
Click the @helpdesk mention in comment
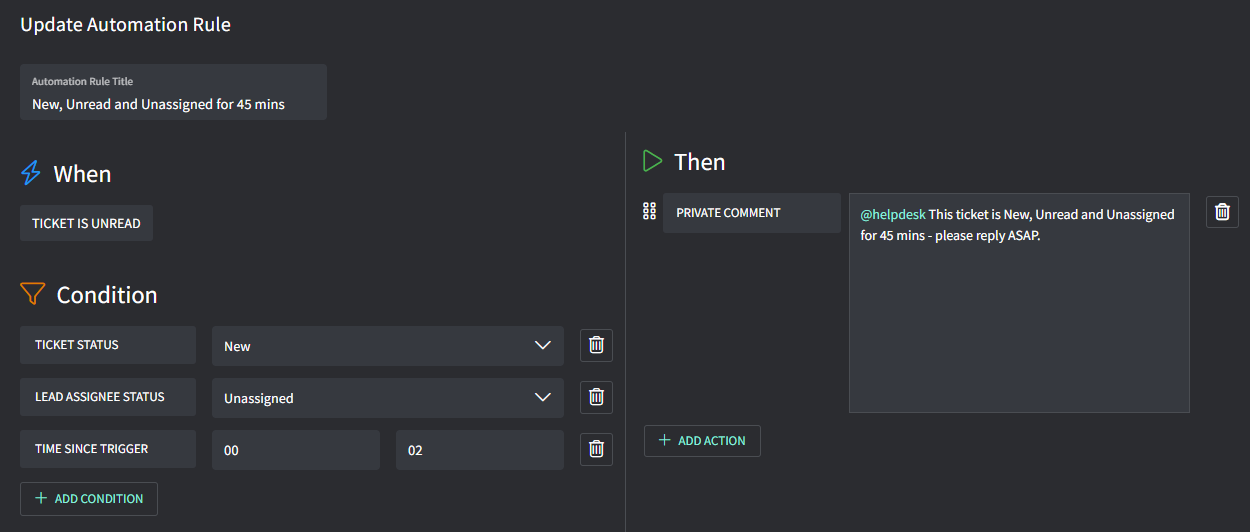pos(893,214)
